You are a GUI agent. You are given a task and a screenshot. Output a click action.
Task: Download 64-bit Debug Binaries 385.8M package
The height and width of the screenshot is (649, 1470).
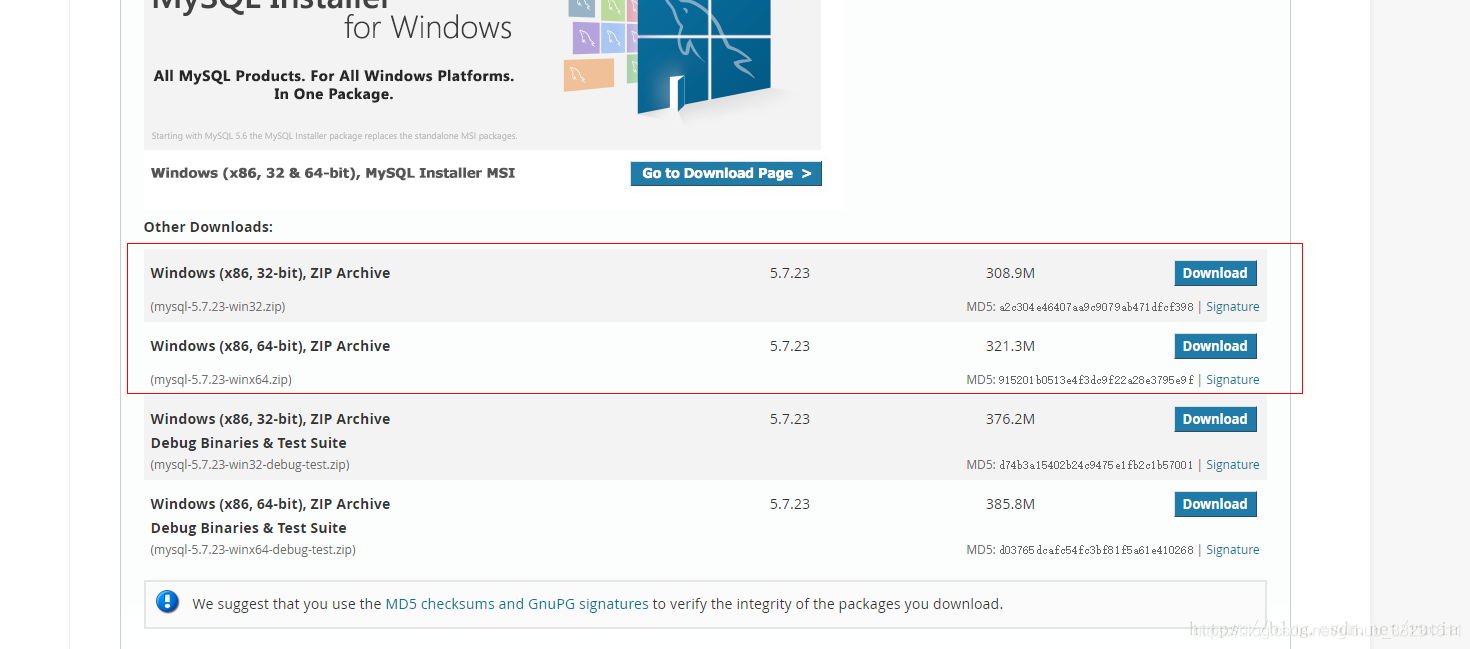(x=1215, y=504)
